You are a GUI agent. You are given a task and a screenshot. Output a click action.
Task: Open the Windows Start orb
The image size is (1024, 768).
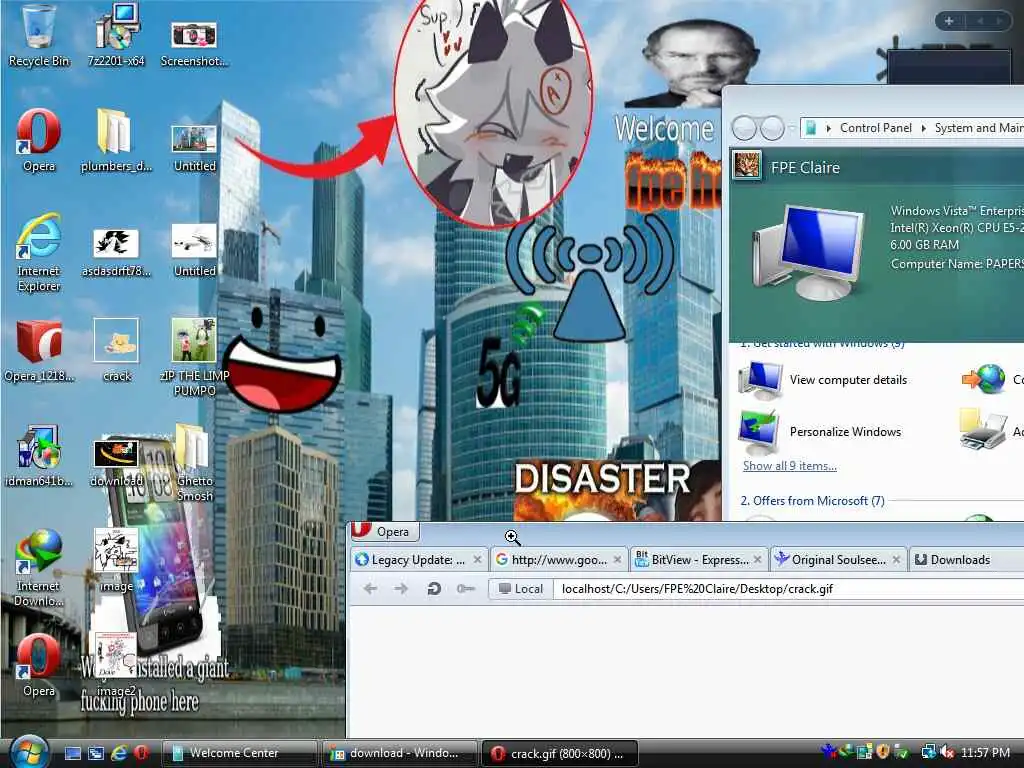(x=29, y=752)
